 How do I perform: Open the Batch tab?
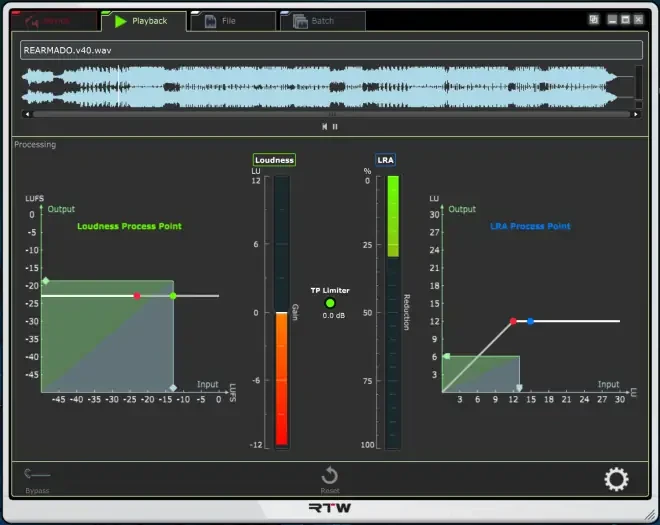323,21
